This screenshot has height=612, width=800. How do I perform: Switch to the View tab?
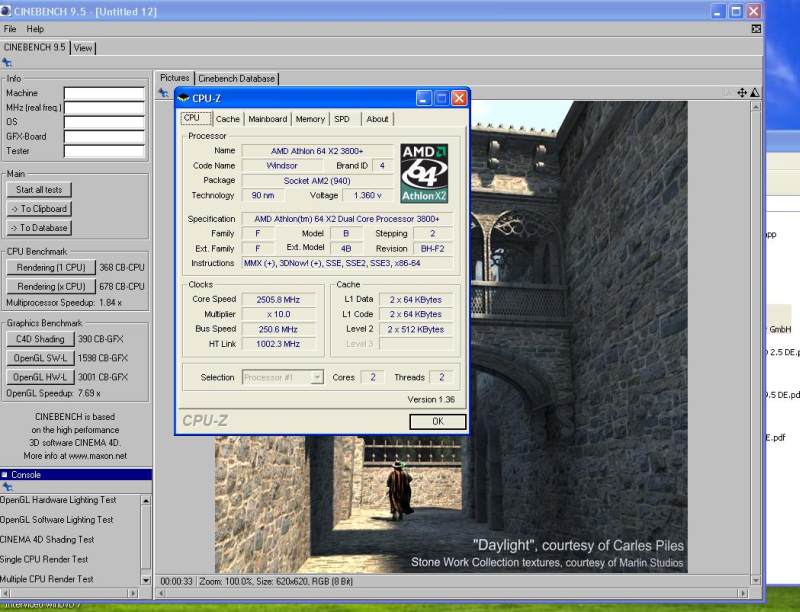pos(83,48)
